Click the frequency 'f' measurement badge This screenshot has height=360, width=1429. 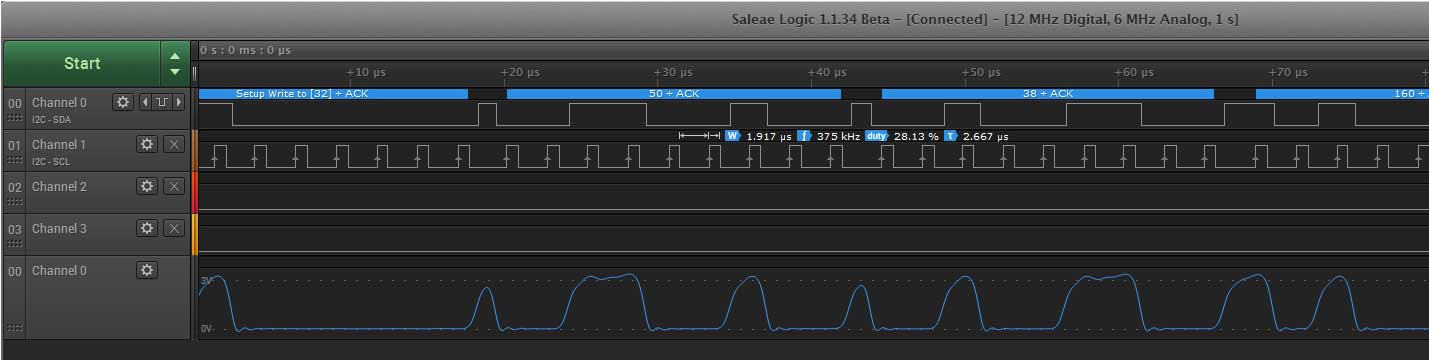pyautogui.click(x=804, y=136)
